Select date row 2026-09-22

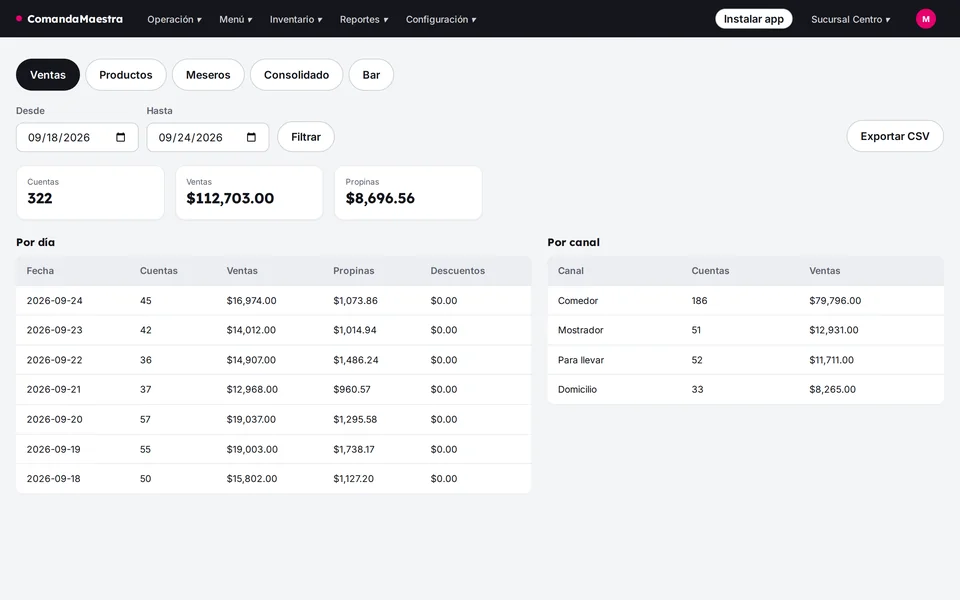pyautogui.click(x=274, y=360)
